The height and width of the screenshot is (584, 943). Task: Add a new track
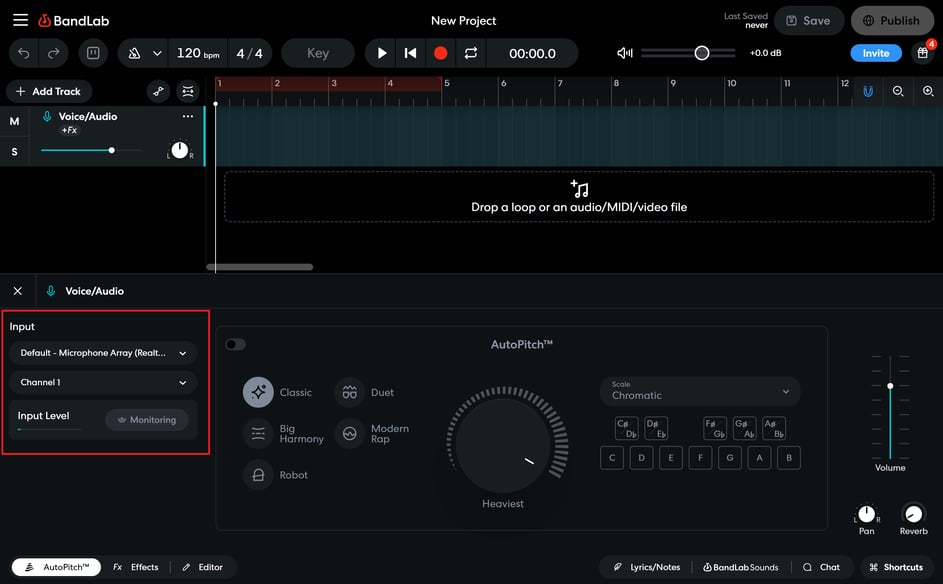point(49,91)
